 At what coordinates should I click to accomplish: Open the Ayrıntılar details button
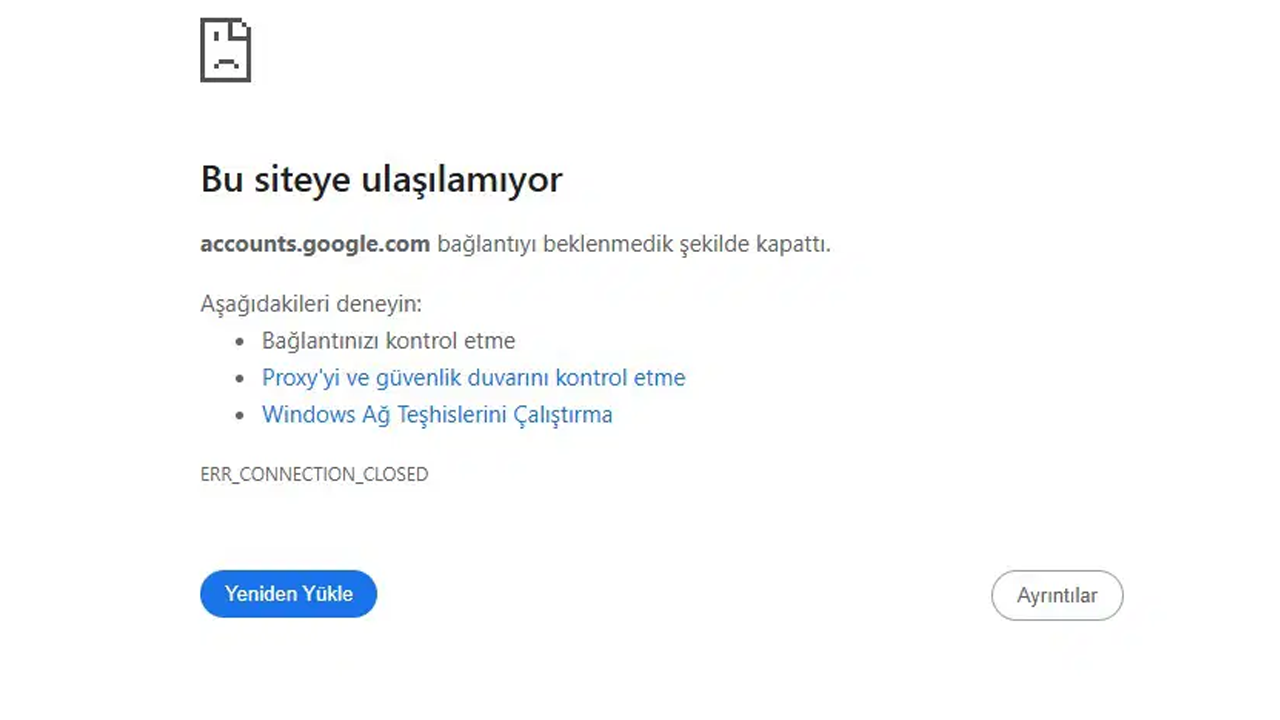[x=1057, y=595]
